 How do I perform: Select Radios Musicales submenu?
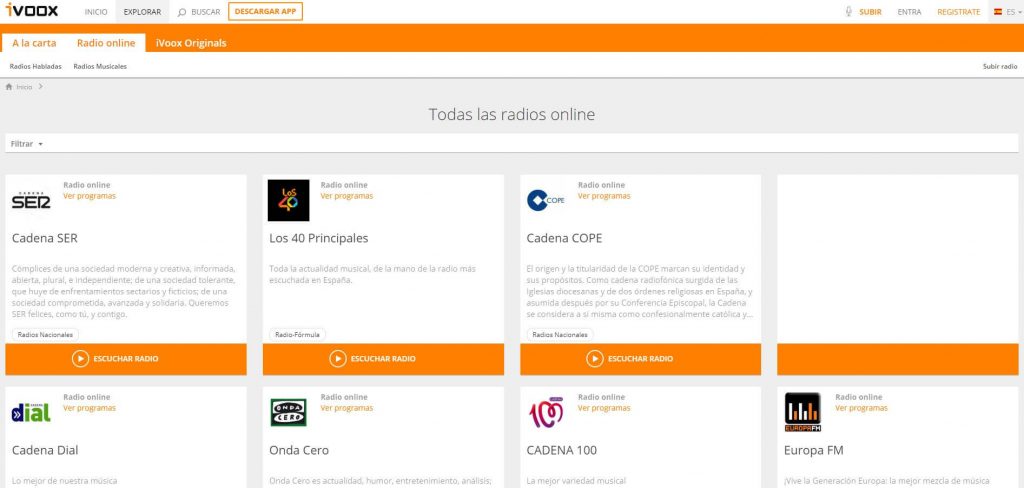coord(100,67)
